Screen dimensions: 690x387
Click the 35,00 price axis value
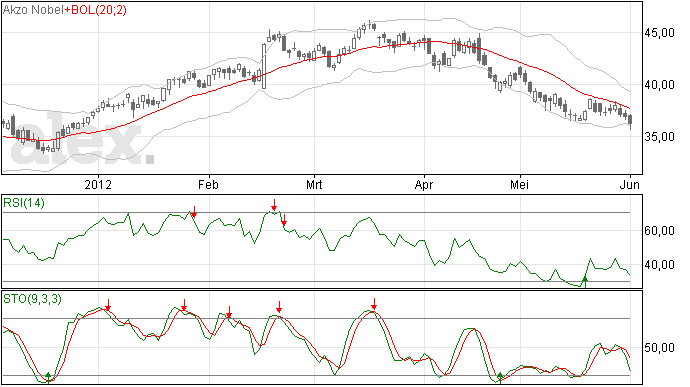click(659, 137)
